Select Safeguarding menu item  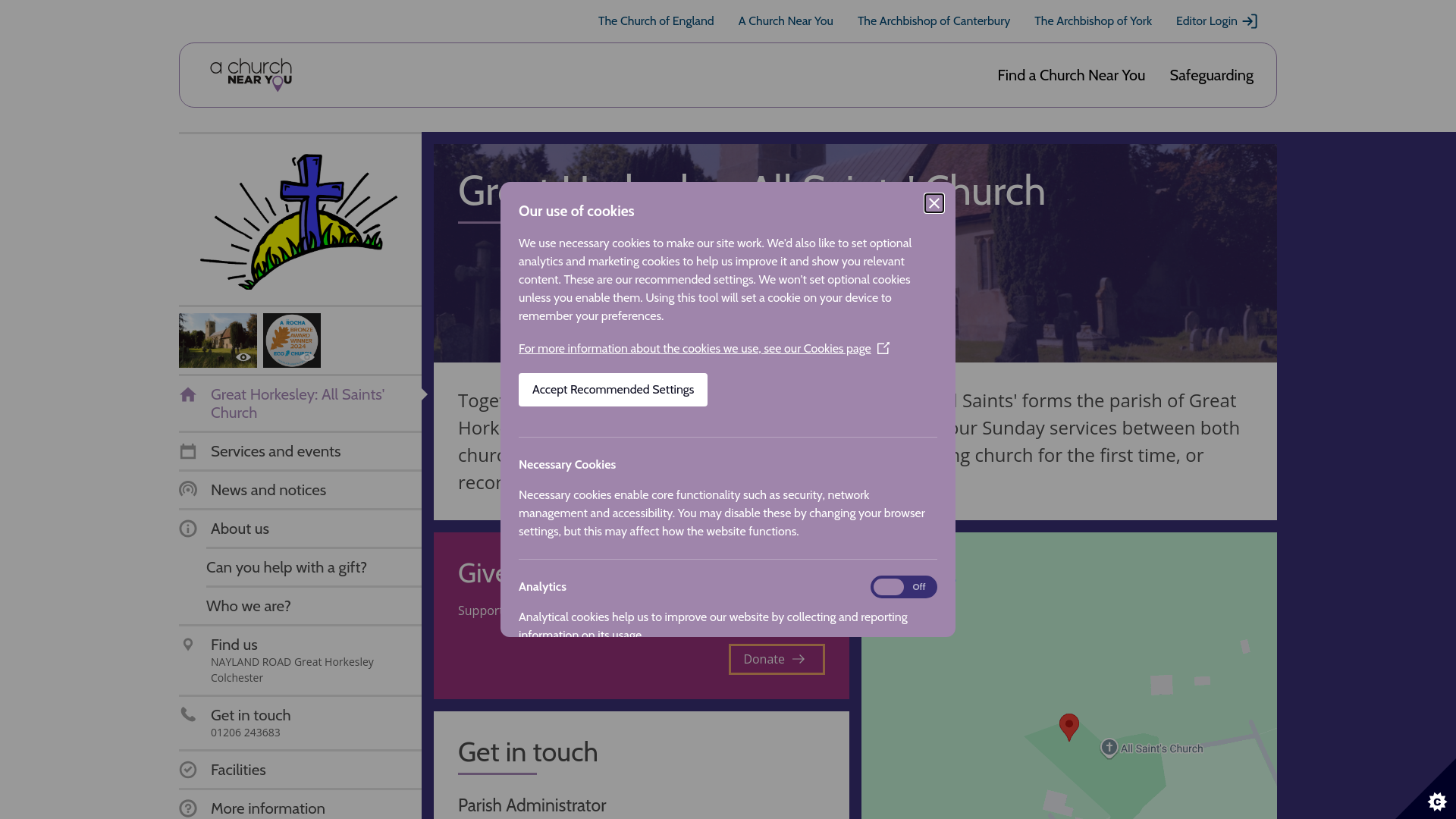[1211, 75]
